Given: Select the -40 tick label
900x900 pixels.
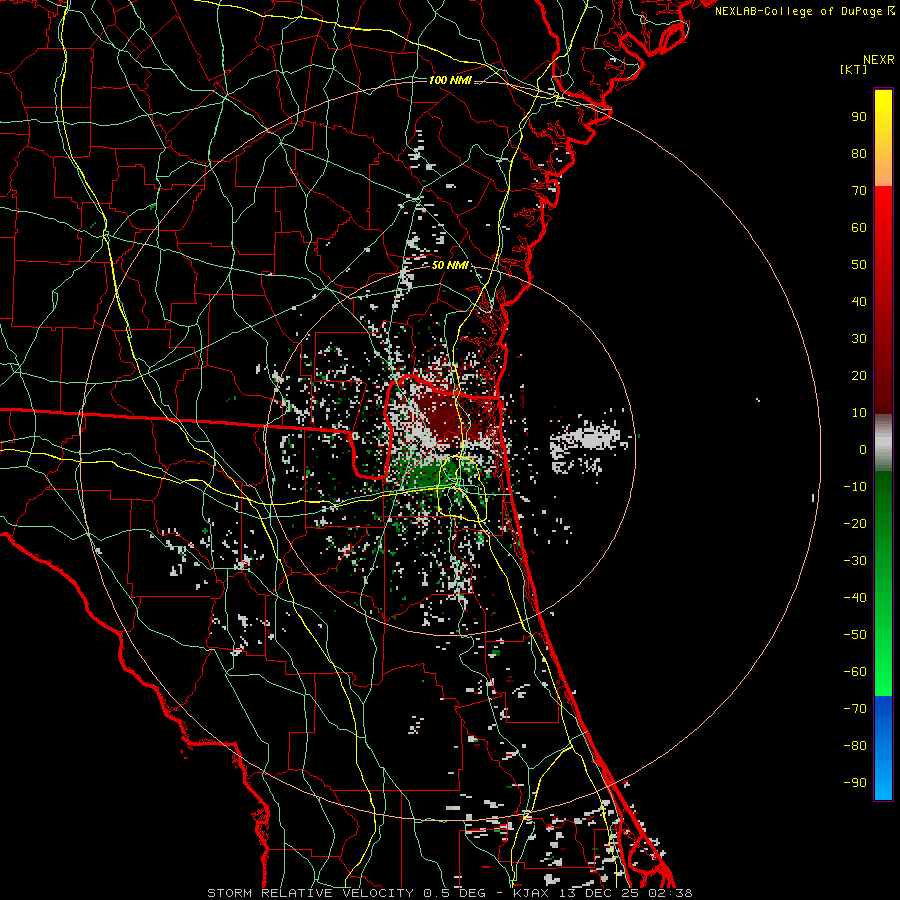Looking at the screenshot, I should [x=855, y=598].
